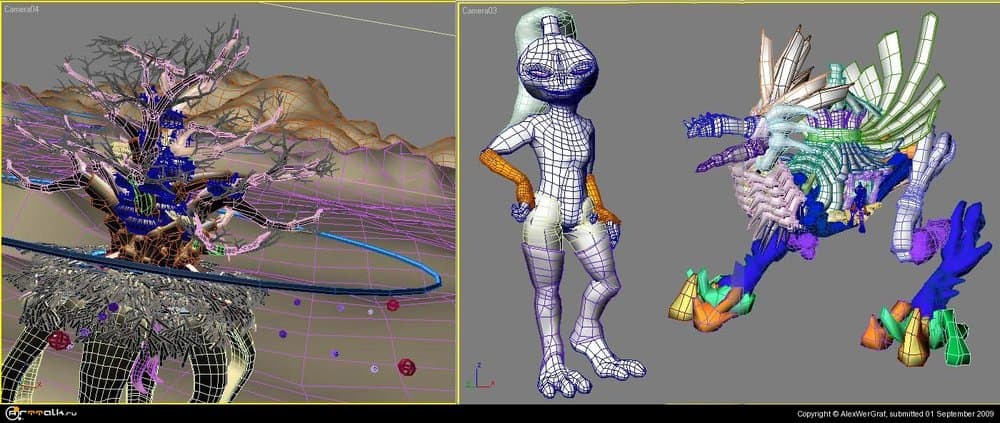Select the green fan feathers on creature's back
This screenshot has height=423, width=1000.
pyautogui.click(x=900, y=80)
